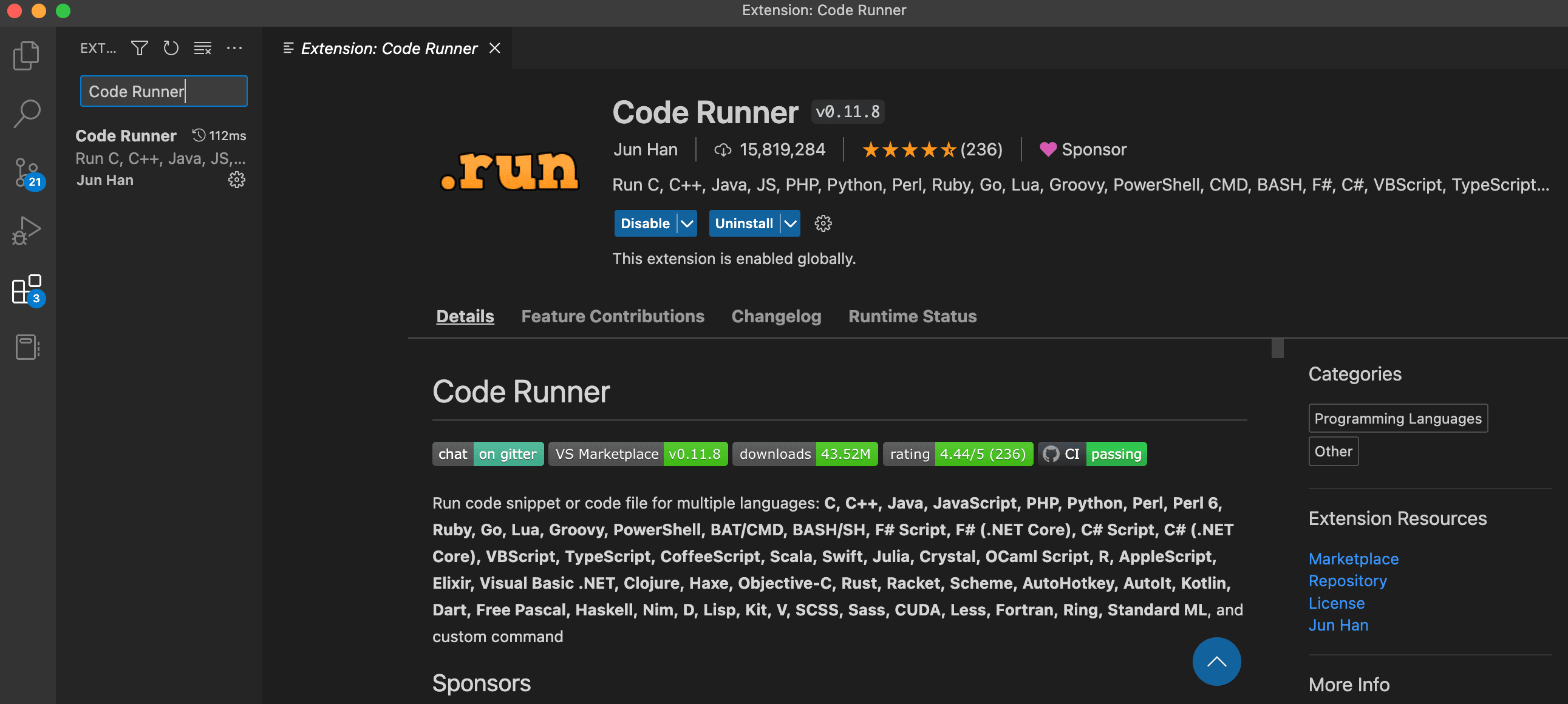Screen dimensions: 1568x704
Task: Click the Code Runner search input field
Action: pos(164,91)
